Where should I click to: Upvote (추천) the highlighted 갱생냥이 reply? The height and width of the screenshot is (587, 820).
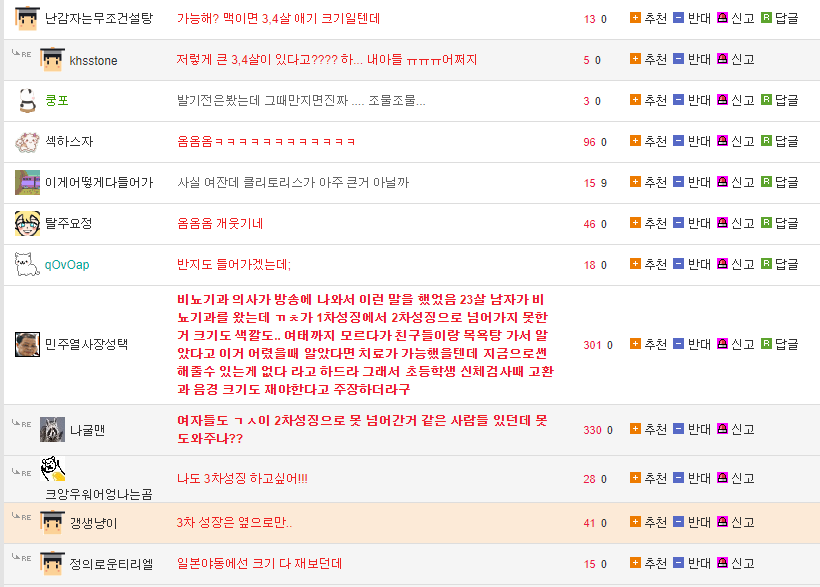[648, 522]
